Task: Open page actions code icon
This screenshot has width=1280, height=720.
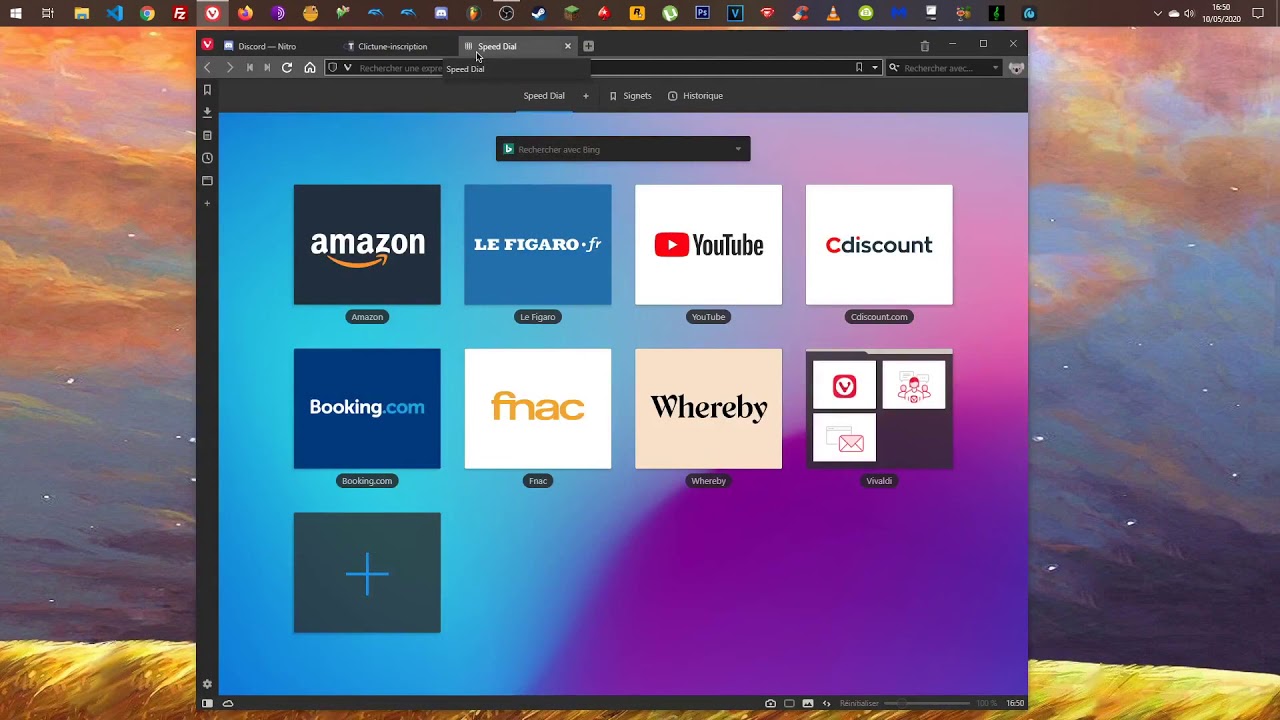Action: coord(826,704)
